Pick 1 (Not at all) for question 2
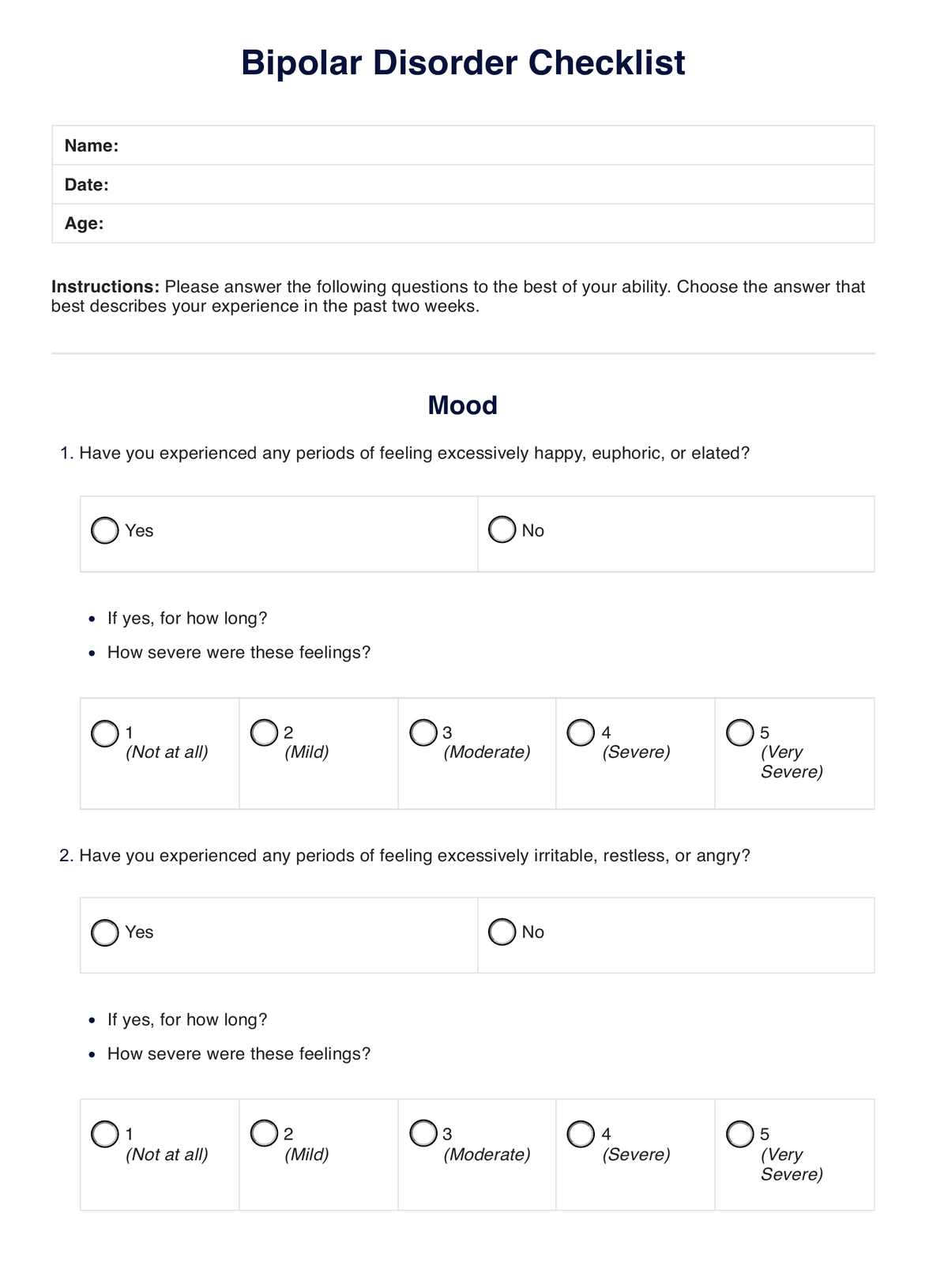This screenshot has height=1288, width=929. point(105,1135)
